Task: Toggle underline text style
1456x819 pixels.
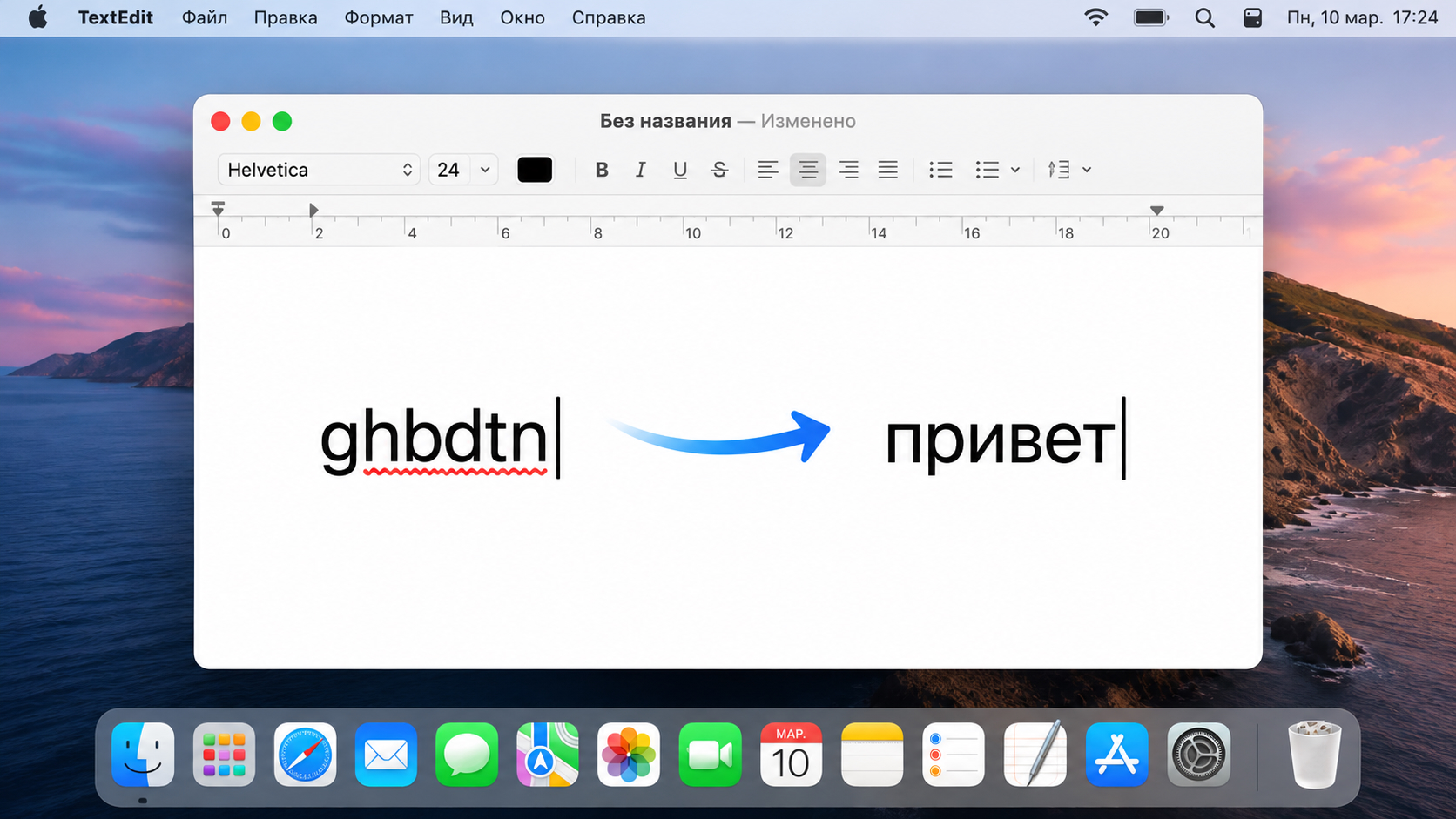Action: click(x=680, y=170)
